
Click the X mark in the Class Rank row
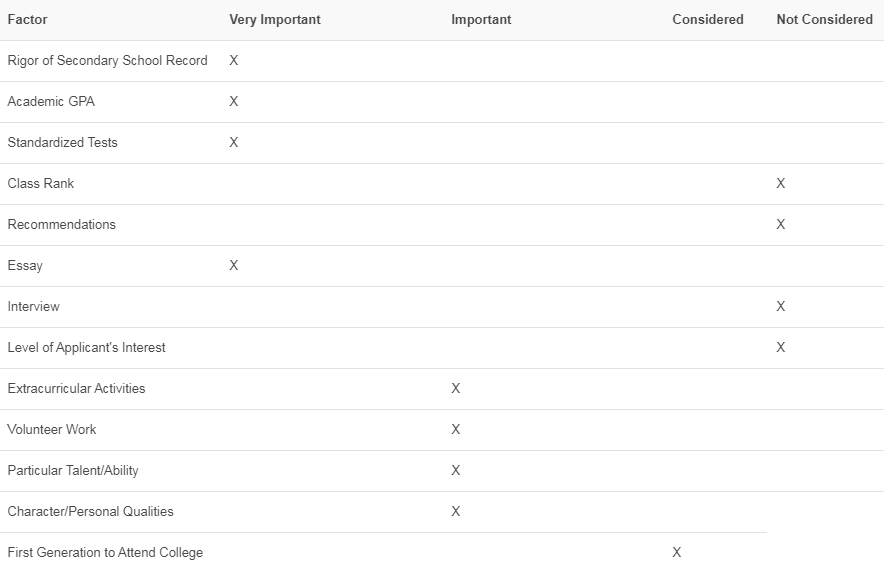point(781,183)
